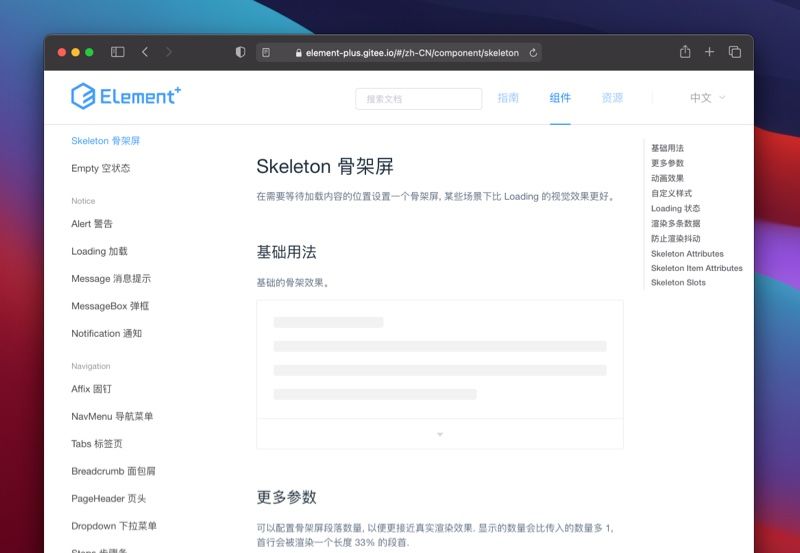Image resolution: width=800 pixels, height=553 pixels.
Task: Open Tabs 标签页 in sidebar
Action: [97, 444]
